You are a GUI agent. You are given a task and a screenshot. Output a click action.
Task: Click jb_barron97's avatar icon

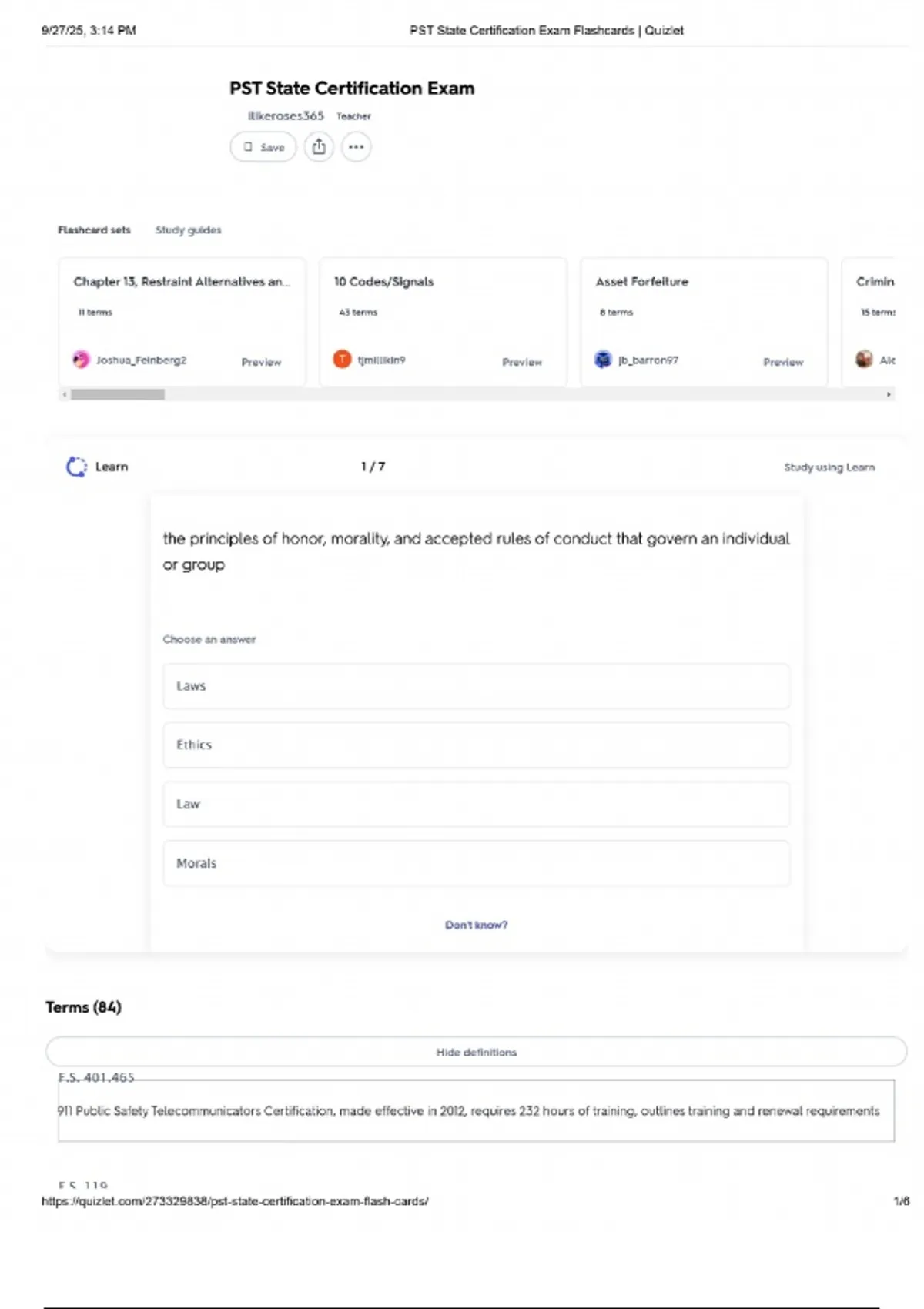[603, 360]
